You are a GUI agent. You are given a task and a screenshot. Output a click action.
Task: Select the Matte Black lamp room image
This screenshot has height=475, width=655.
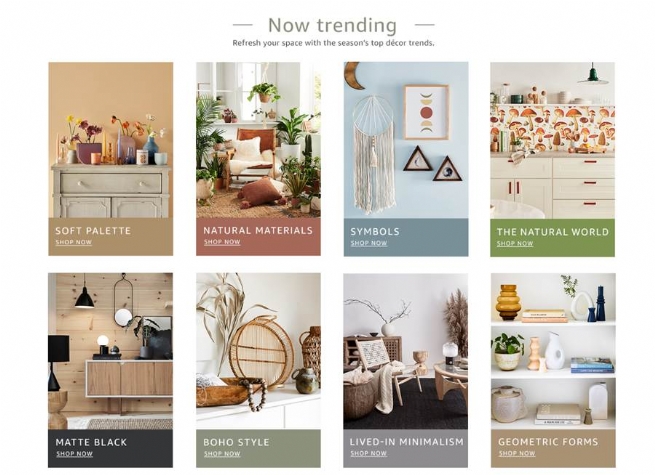pyautogui.click(x=110, y=351)
